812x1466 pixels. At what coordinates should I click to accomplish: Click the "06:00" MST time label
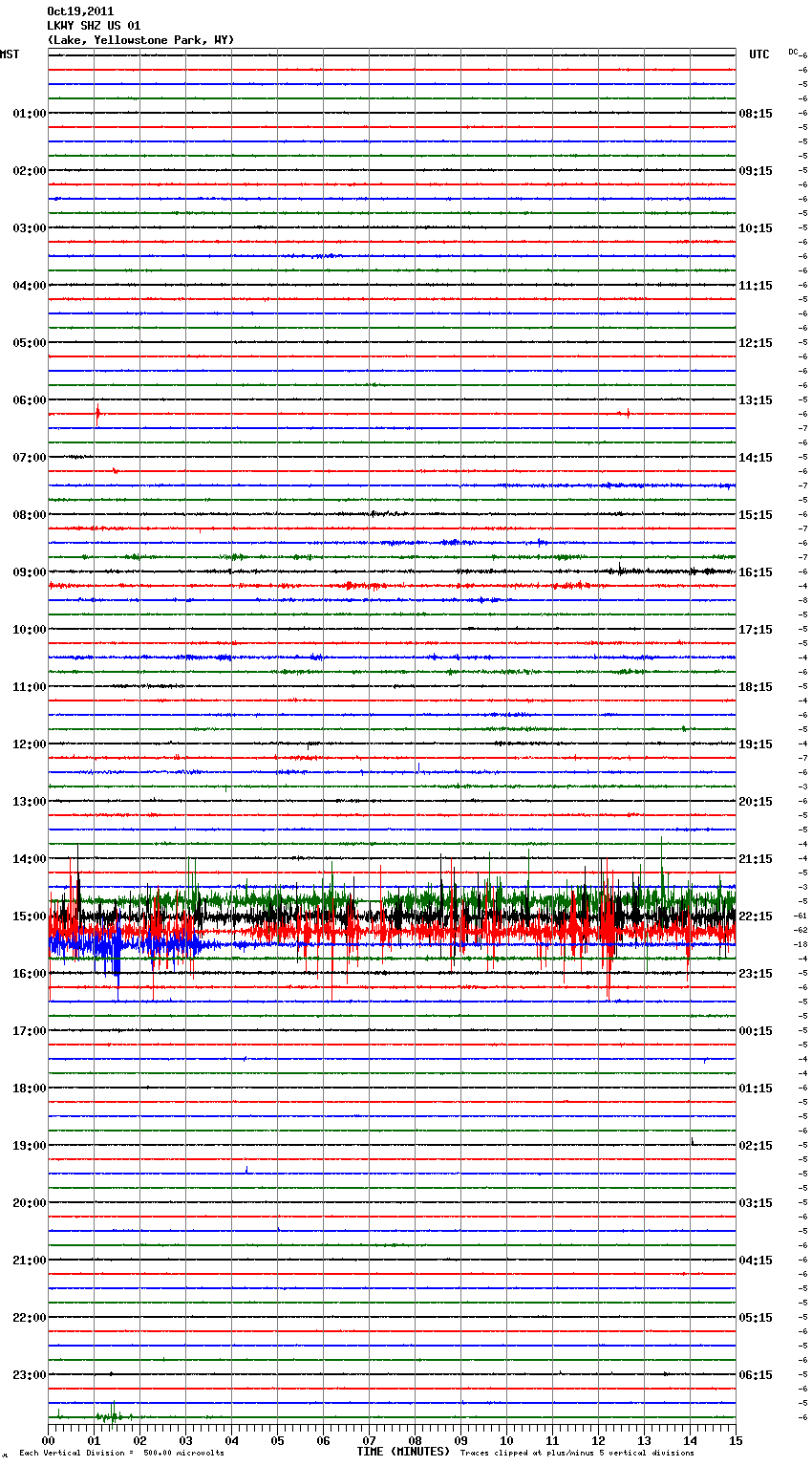point(30,400)
